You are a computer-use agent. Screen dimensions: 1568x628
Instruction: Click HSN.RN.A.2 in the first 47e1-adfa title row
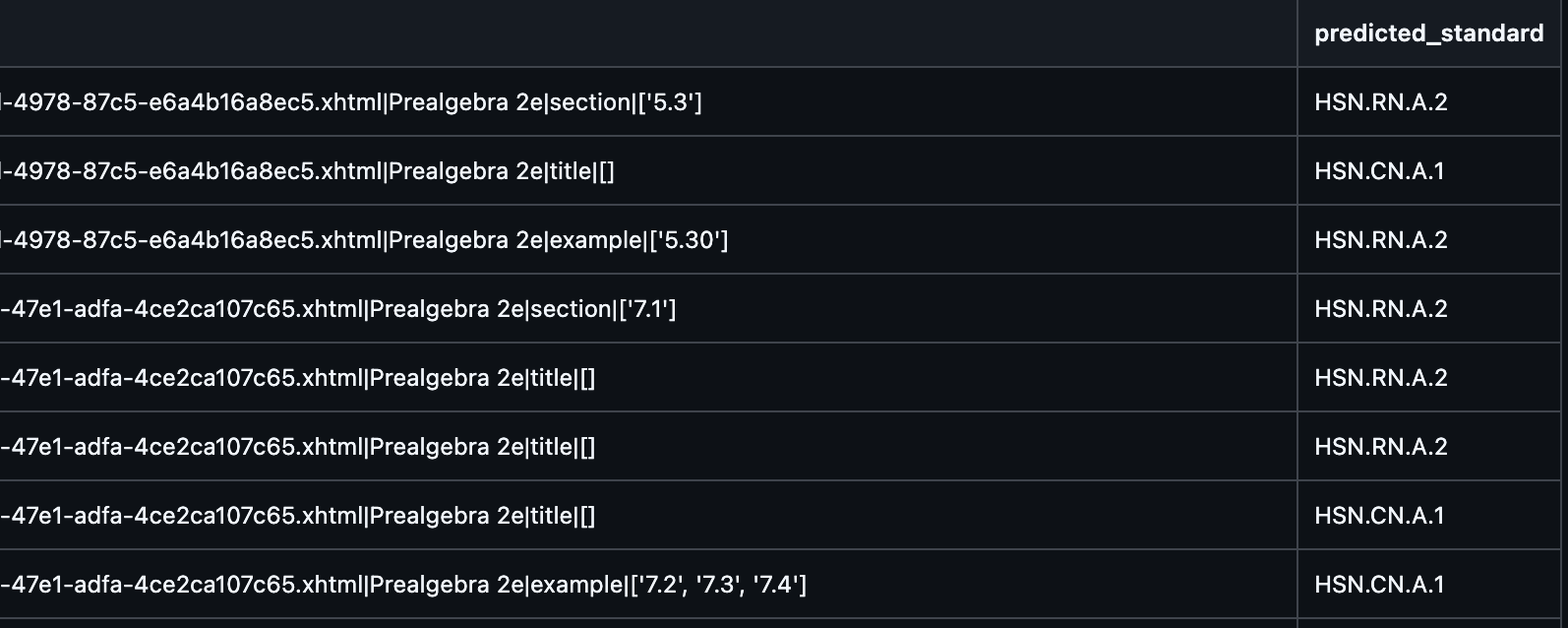point(1380,378)
